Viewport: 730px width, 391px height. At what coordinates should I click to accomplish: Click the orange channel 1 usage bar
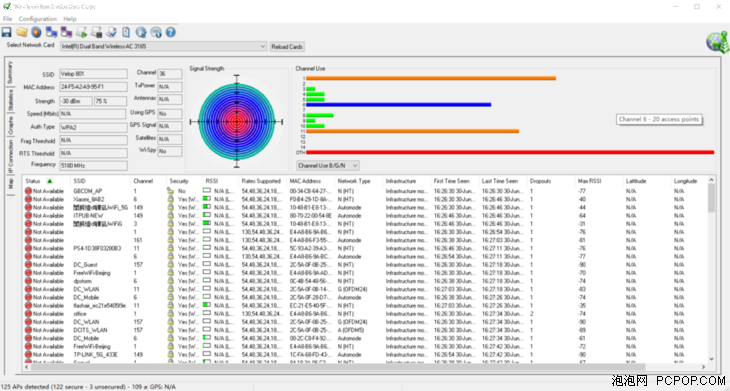pos(431,78)
